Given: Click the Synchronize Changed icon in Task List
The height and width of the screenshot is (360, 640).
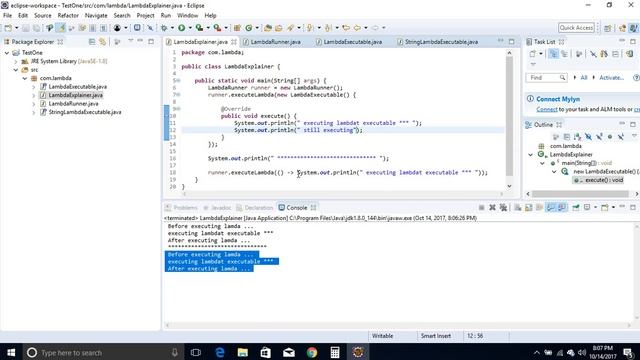Looking at the screenshot, I should [x=629, y=54].
